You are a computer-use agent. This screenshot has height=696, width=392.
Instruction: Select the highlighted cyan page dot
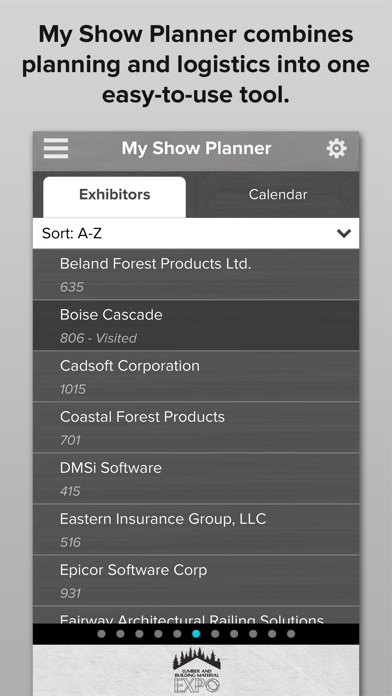pyautogui.click(x=196, y=634)
